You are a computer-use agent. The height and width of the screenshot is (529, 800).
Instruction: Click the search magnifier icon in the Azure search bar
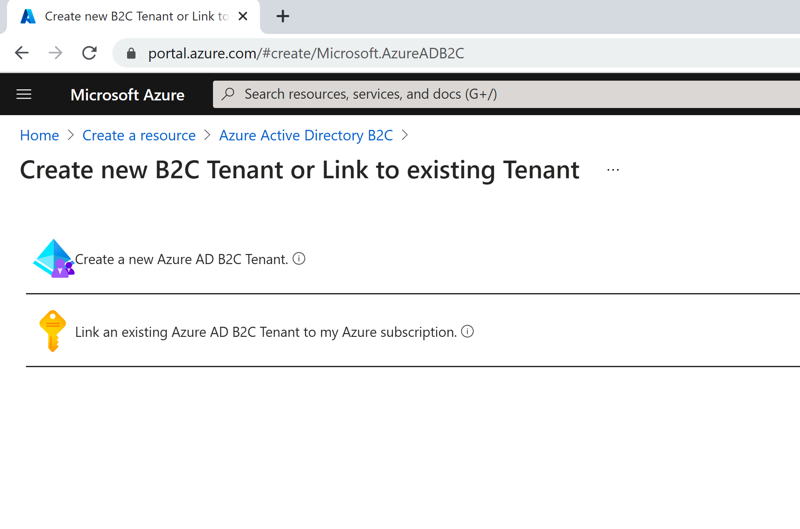point(228,94)
